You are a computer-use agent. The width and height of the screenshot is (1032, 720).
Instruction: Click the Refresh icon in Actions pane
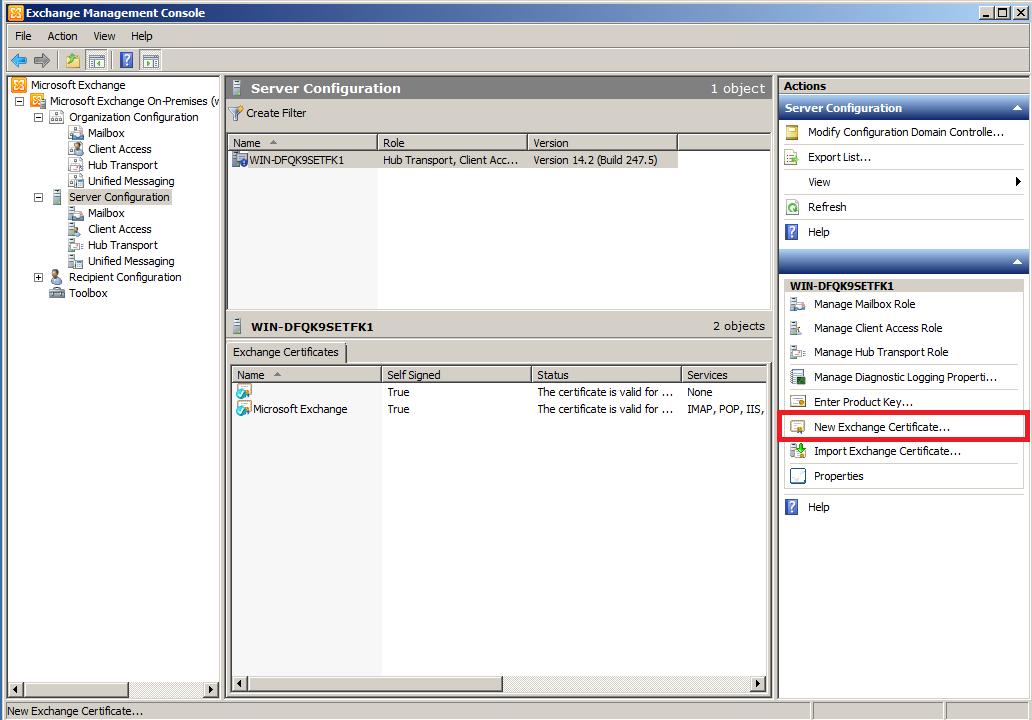pyautogui.click(x=792, y=207)
